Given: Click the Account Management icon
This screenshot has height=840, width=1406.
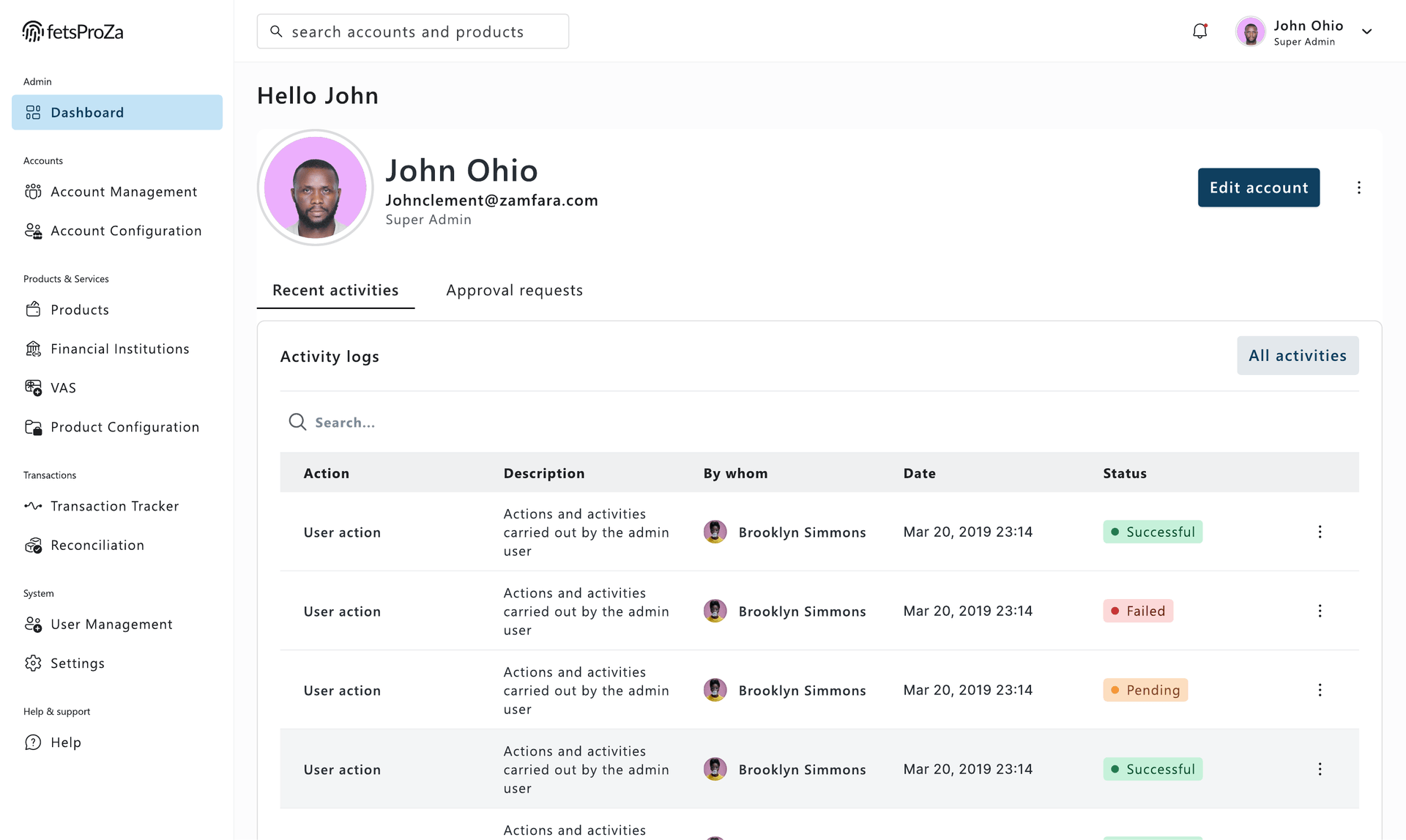Looking at the screenshot, I should pos(33,191).
